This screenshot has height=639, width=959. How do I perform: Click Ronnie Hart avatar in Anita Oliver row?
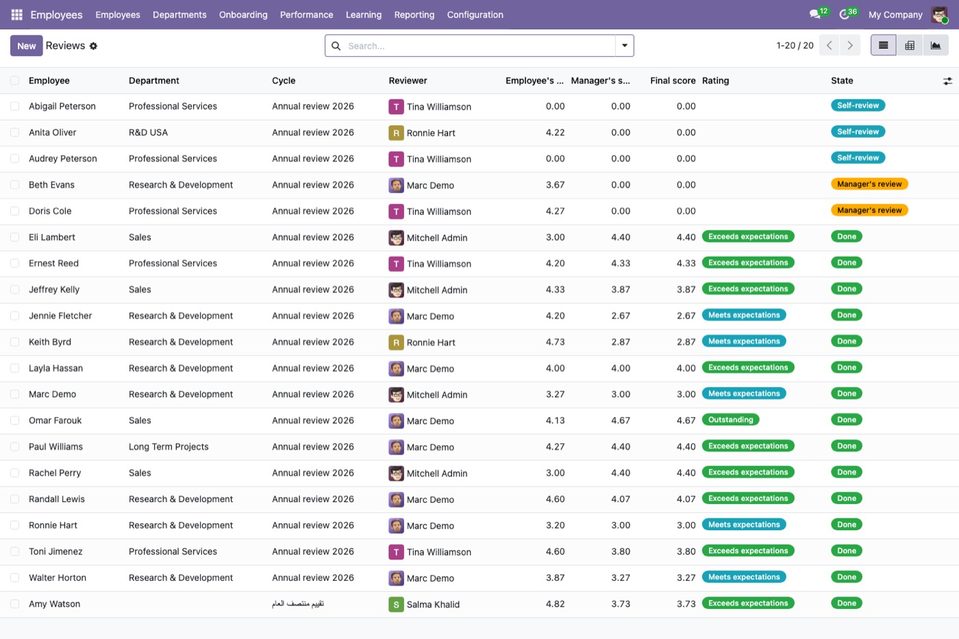pyautogui.click(x=396, y=133)
